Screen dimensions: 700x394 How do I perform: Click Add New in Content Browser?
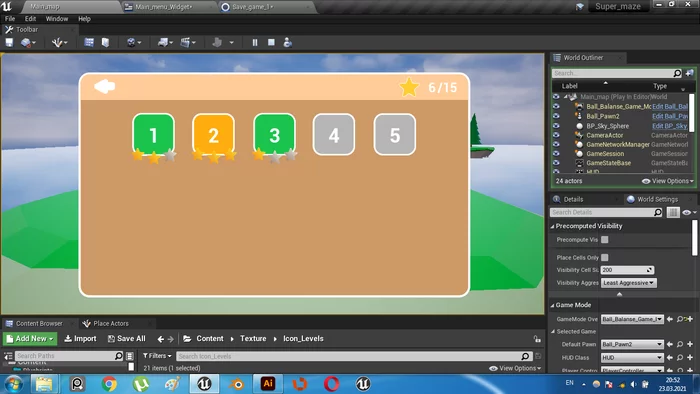coord(30,339)
